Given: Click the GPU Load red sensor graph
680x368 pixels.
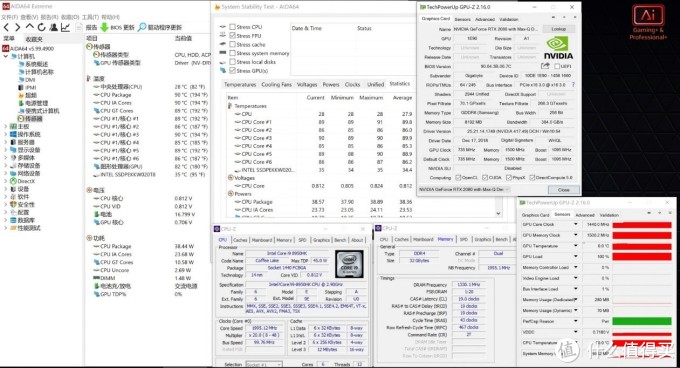Looking at the screenshot, I should [x=642, y=257].
